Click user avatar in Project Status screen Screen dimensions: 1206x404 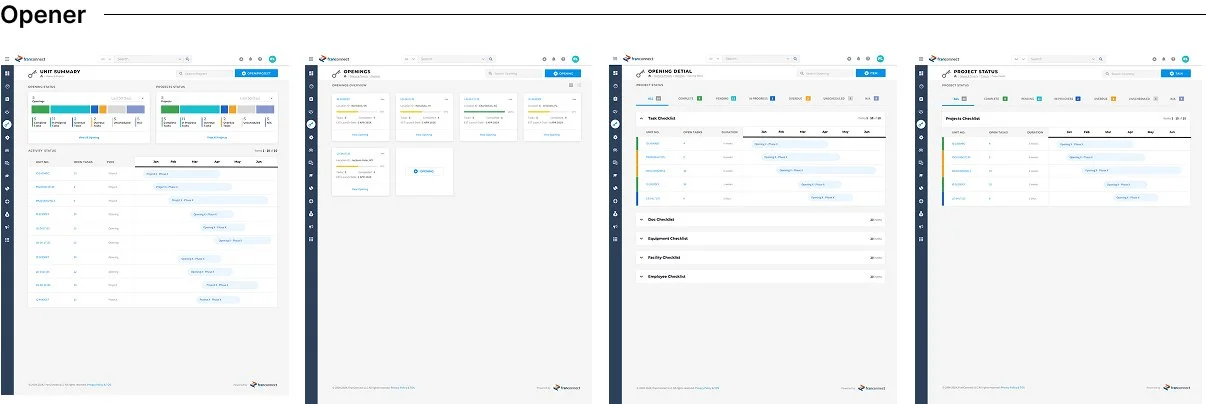pyautogui.click(x=1185, y=59)
